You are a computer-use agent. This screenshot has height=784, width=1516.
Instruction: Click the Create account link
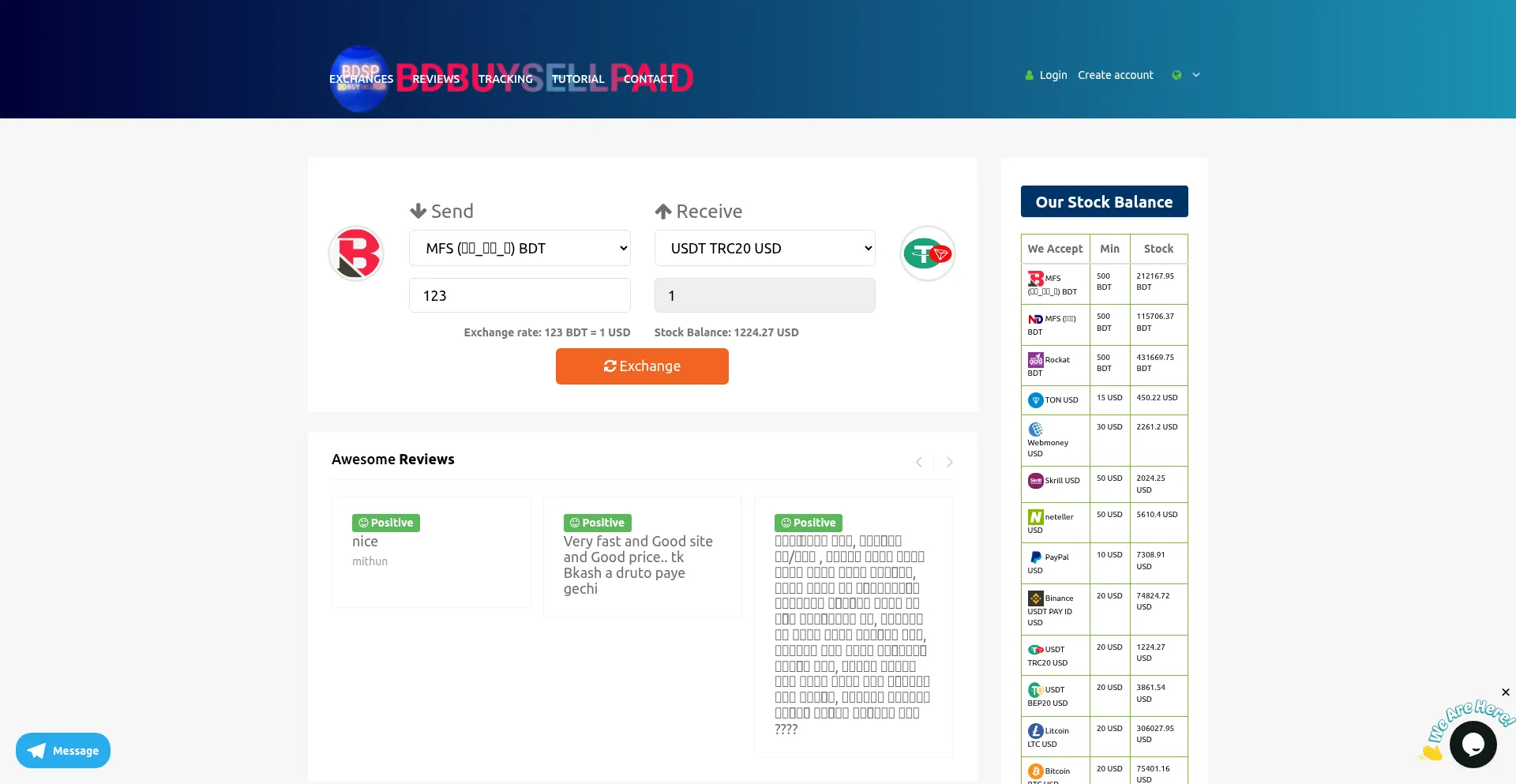point(1116,75)
